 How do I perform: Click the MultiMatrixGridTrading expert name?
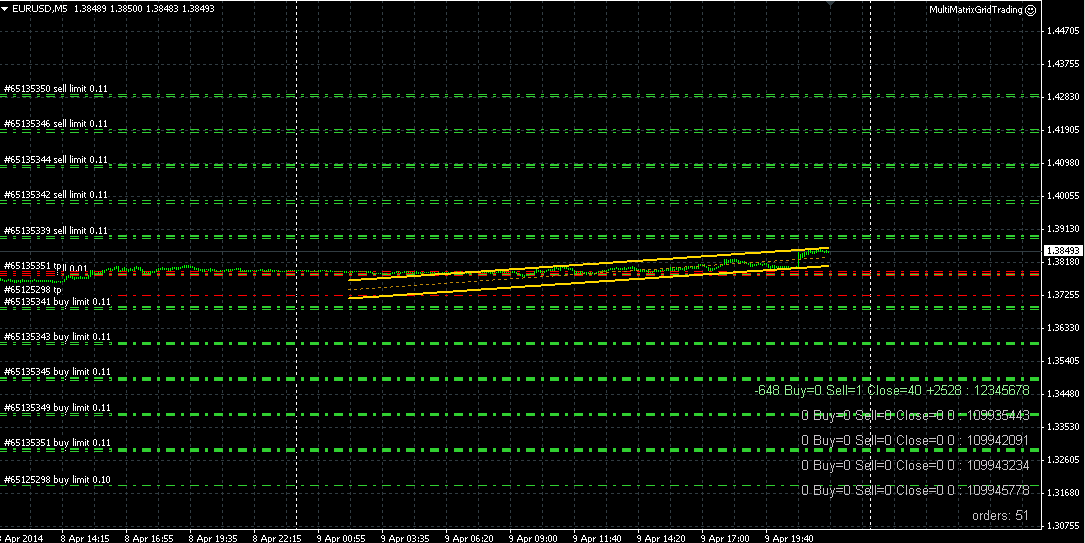pos(976,10)
